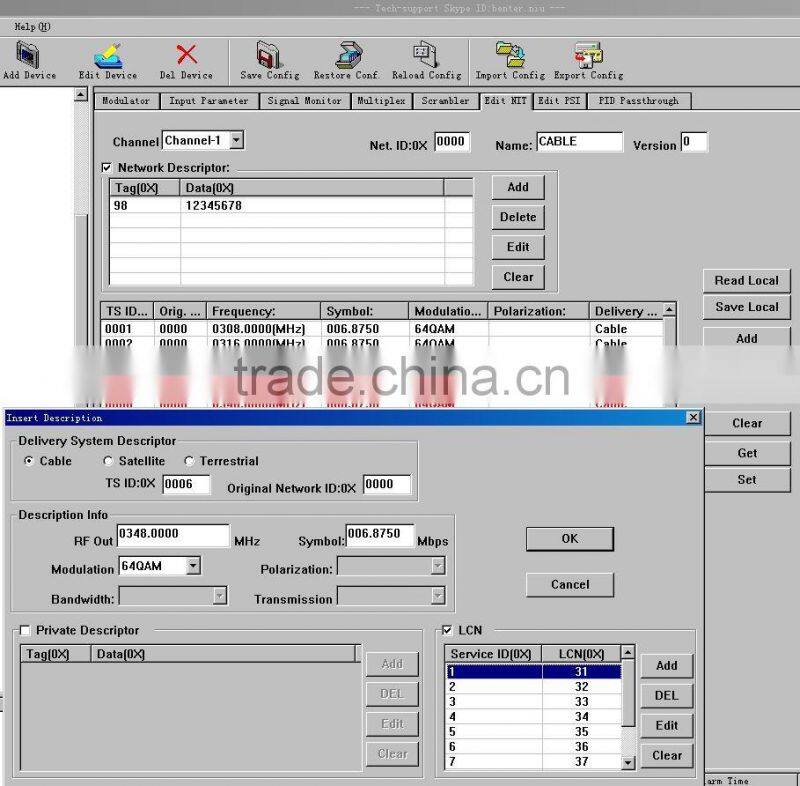800x786 pixels.
Task: Click the RF Out frequency input field
Action: point(175,535)
